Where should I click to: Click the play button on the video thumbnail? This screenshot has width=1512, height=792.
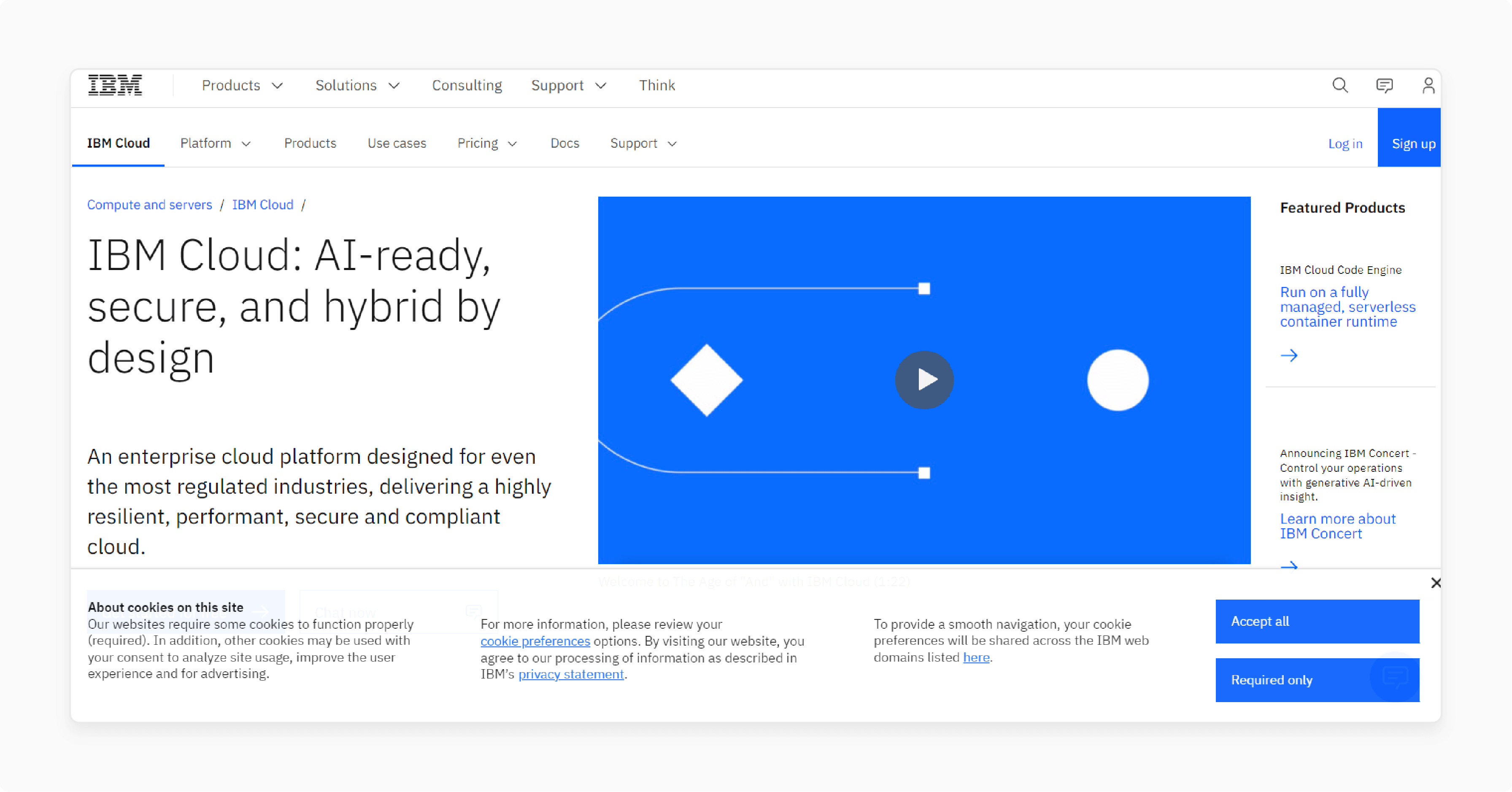(924, 380)
